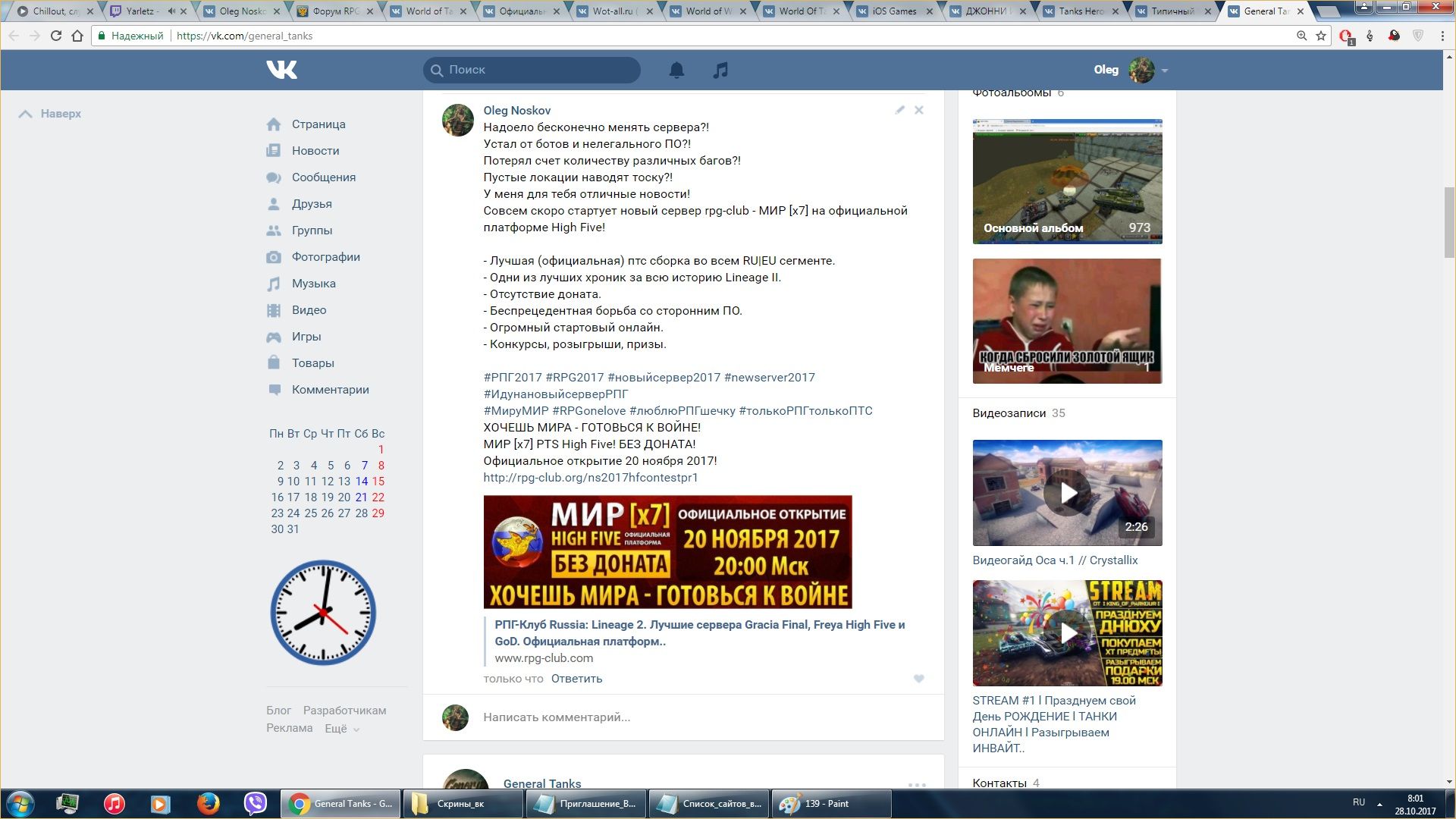The width and height of the screenshot is (1456, 819).
Task: Open Сообщения in the sidebar
Action: pyautogui.click(x=323, y=177)
